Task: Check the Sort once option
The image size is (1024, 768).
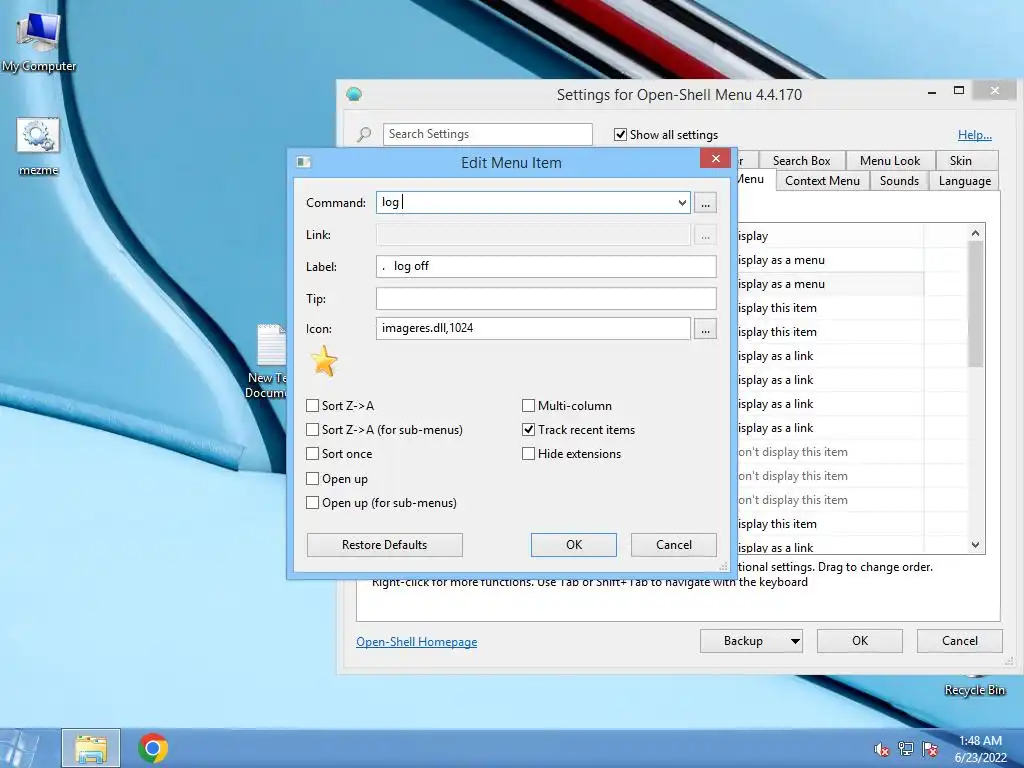Action: 312,454
